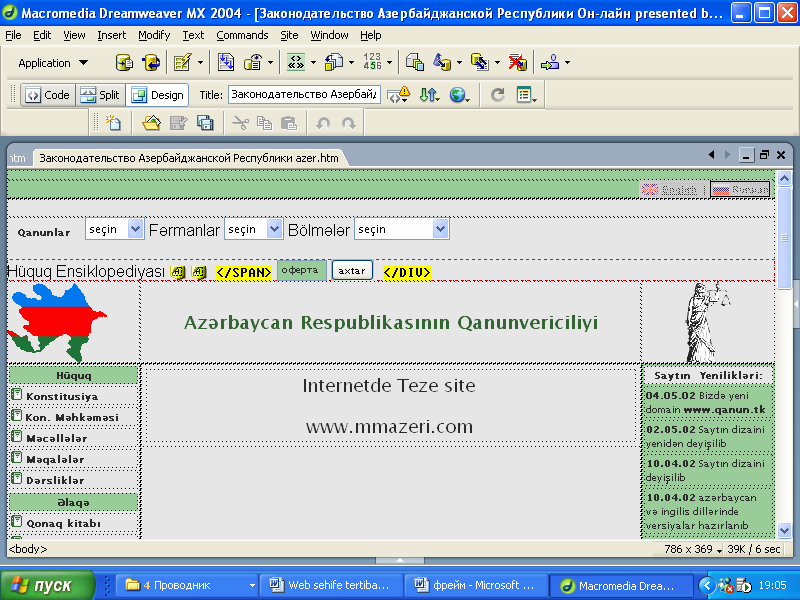Open the Commands menu

tap(242, 35)
